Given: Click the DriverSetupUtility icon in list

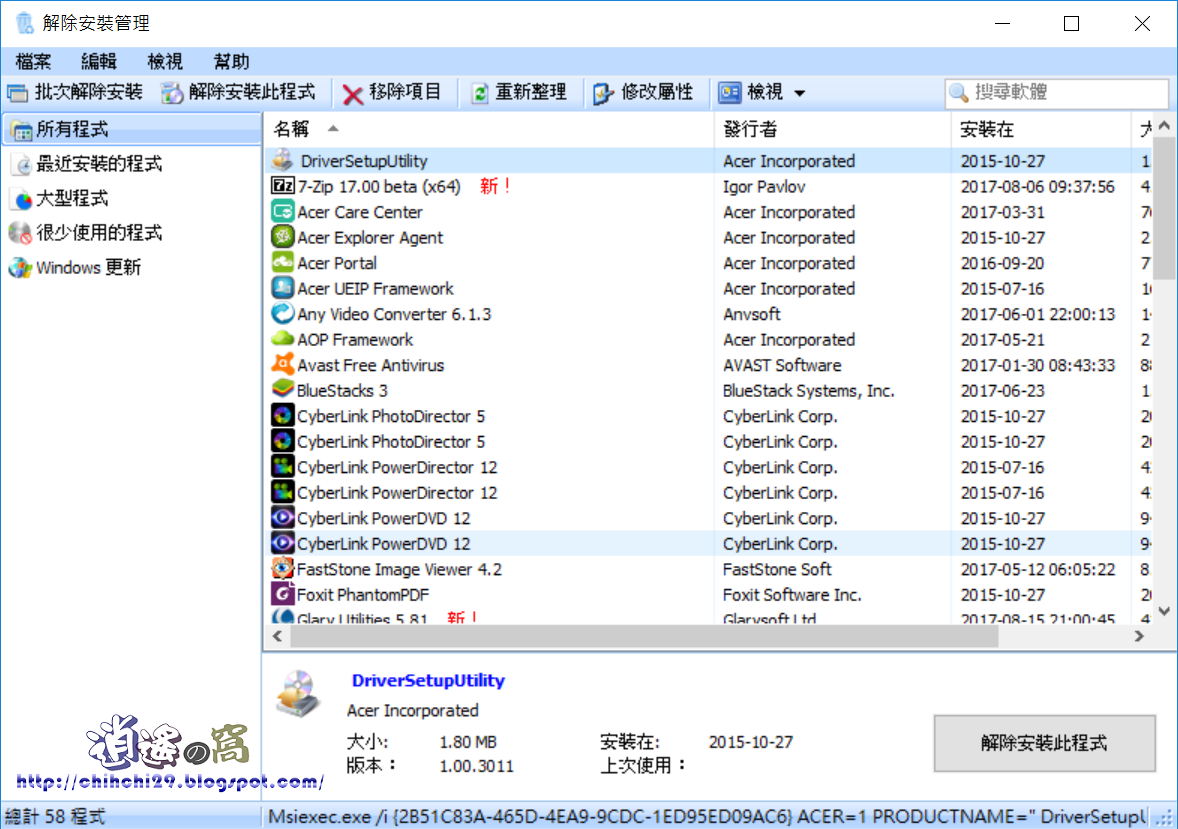Looking at the screenshot, I should coord(282,160).
